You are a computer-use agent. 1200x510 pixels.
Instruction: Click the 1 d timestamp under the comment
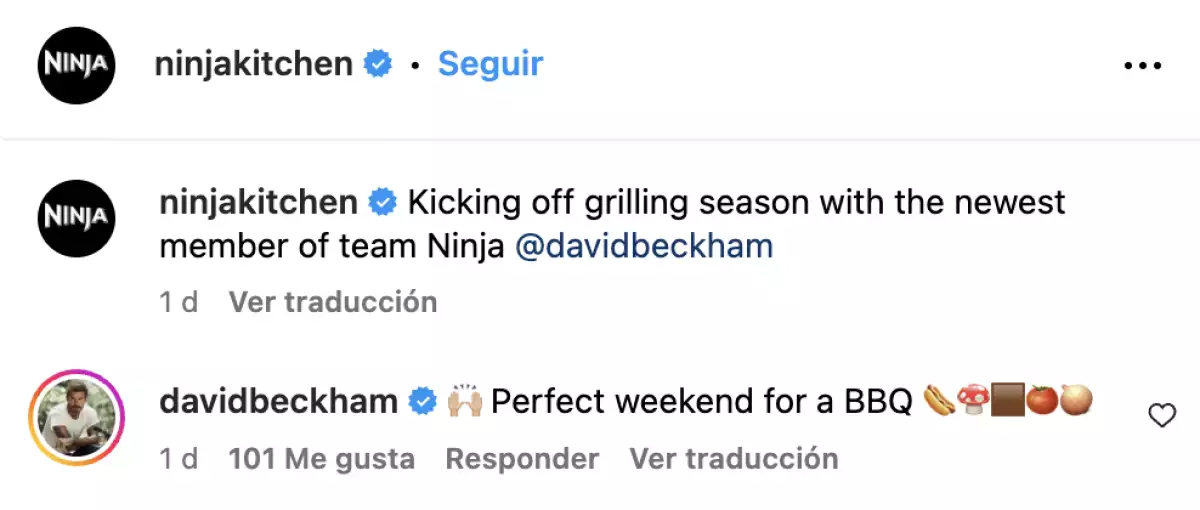[x=178, y=459]
